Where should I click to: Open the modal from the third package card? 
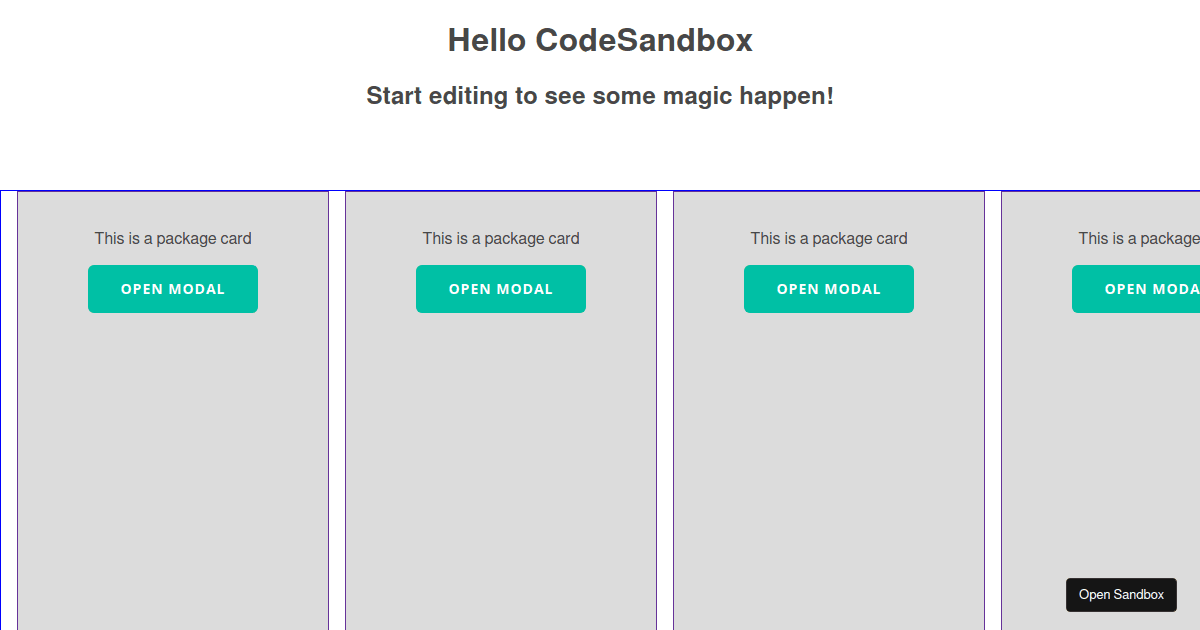tap(828, 288)
